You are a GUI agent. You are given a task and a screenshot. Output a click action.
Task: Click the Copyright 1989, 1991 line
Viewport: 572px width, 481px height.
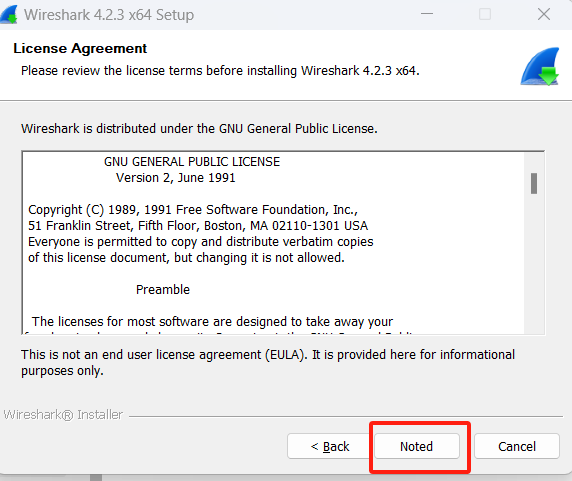(x=193, y=210)
